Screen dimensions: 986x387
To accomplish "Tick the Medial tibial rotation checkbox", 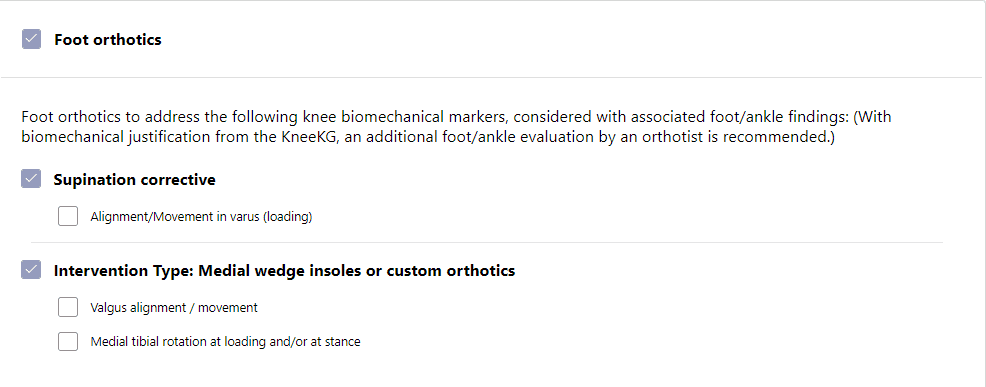I will pos(68,341).
